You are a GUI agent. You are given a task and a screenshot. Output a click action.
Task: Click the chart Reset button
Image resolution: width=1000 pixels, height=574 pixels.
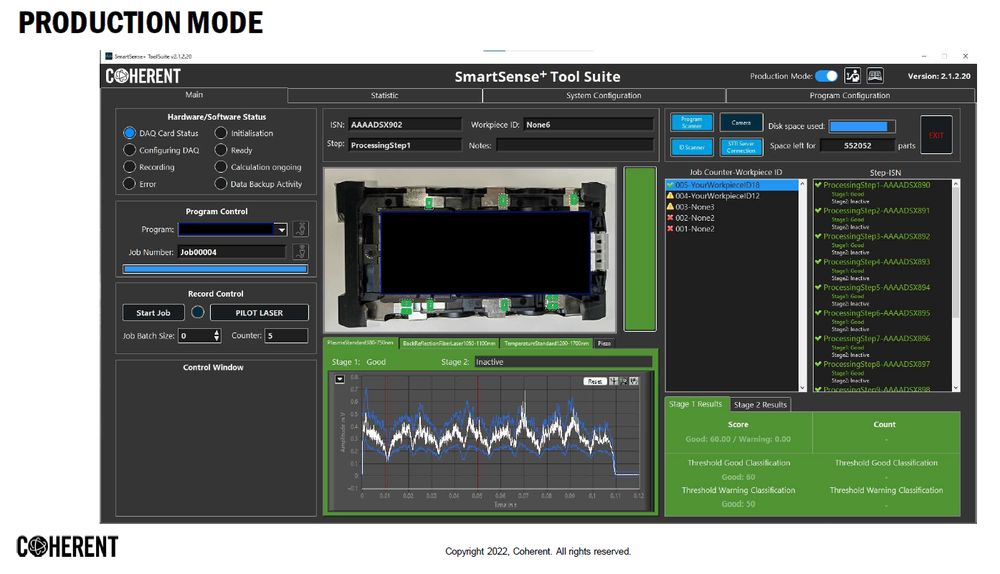point(594,381)
